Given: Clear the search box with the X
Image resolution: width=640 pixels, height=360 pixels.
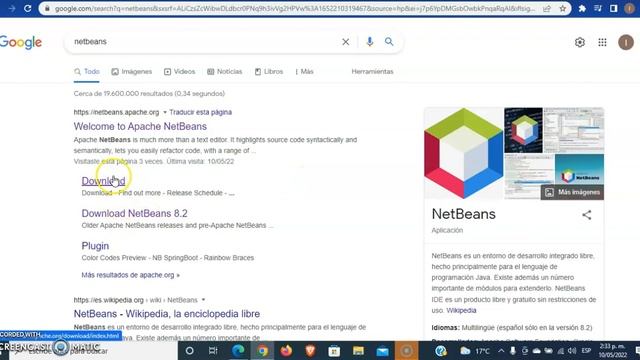Looking at the screenshot, I should point(345,42).
